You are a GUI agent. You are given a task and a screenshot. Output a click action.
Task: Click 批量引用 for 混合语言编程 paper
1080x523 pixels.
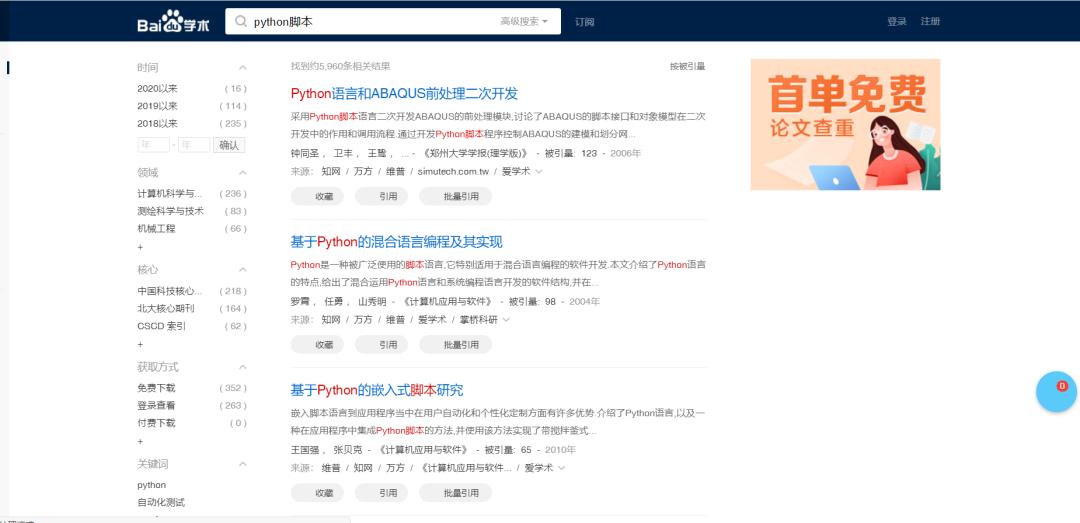455,345
